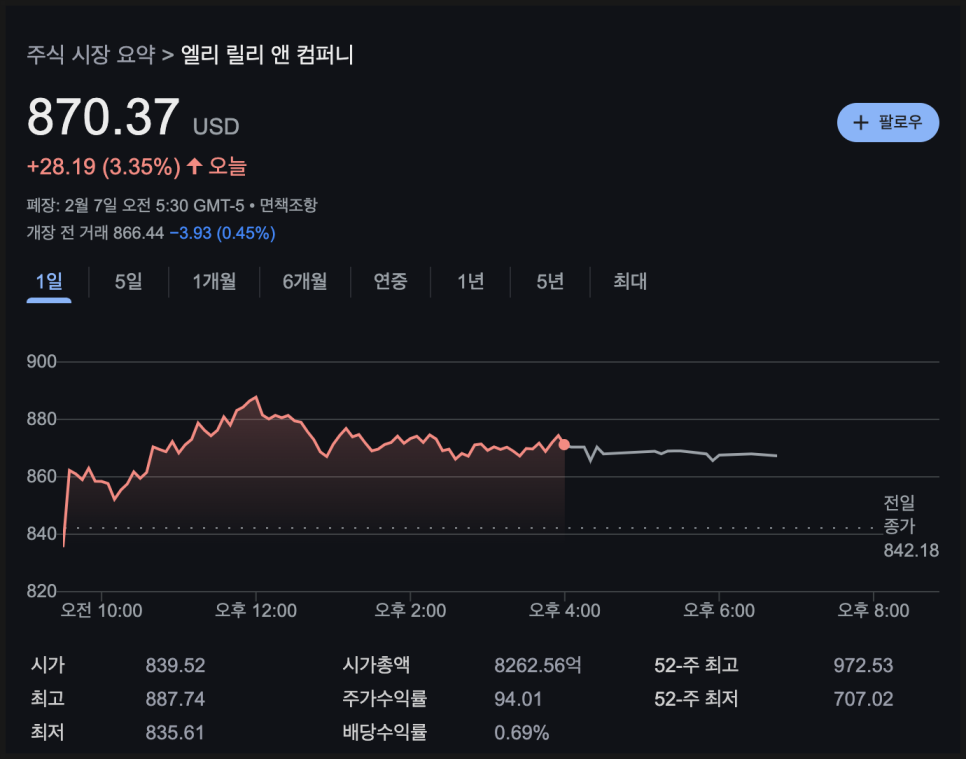Screen dimensions: 966x759
Task: View the 1년 chart range
Action: coord(471,282)
